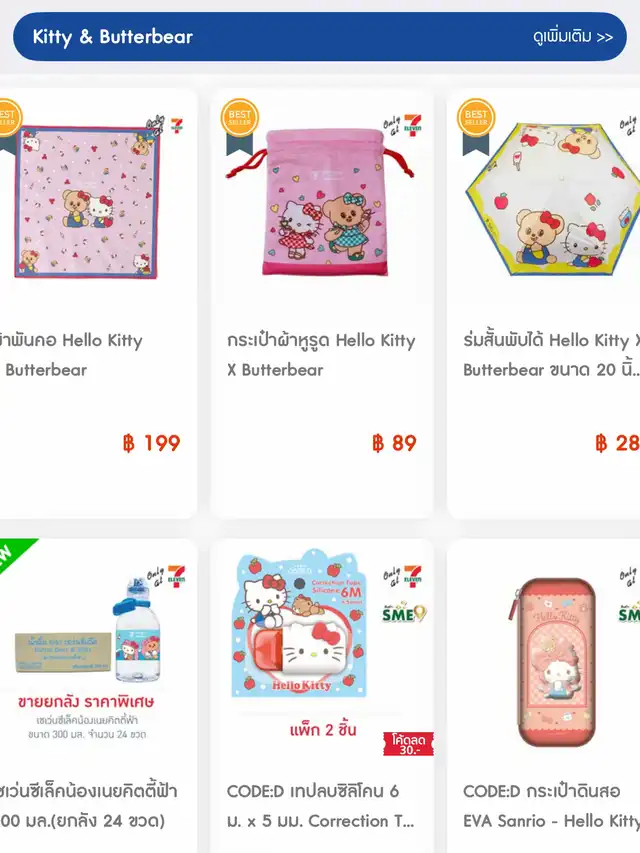
Task: Open กระเป๋าผ้าหูรูด Hello Kitty X Butterbear title
Action: pos(321,355)
